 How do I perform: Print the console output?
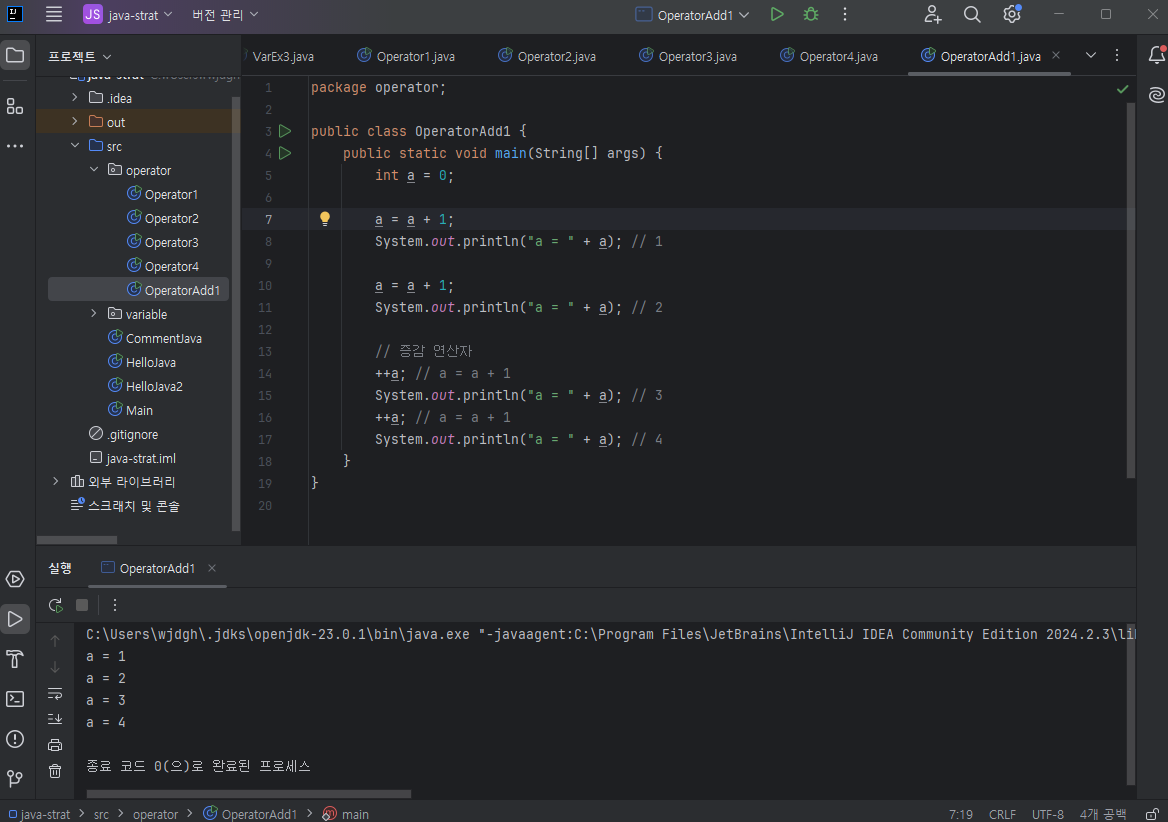coord(55,745)
